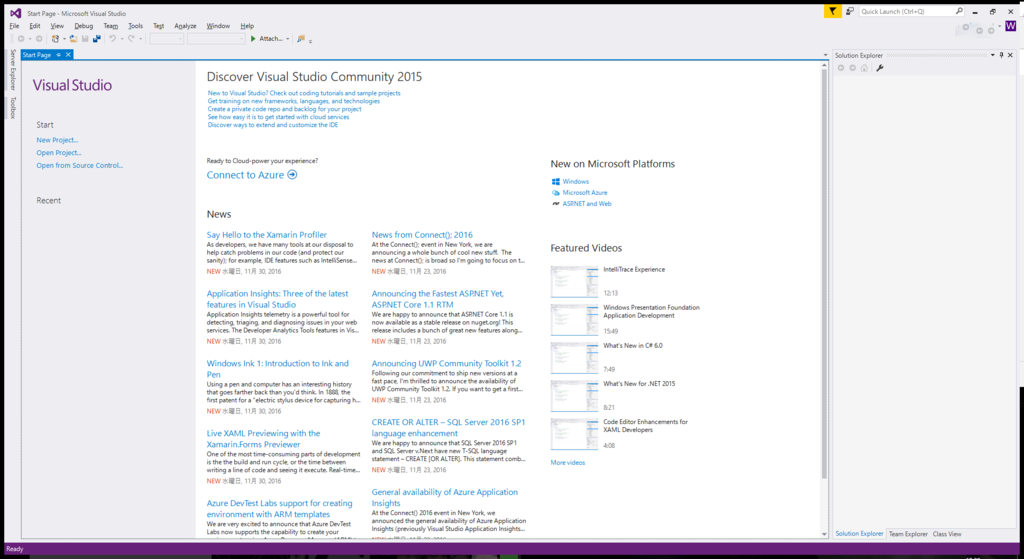Close the Solution Explorer panel
Image resolution: width=1024 pixels, height=559 pixels.
(1010, 55)
